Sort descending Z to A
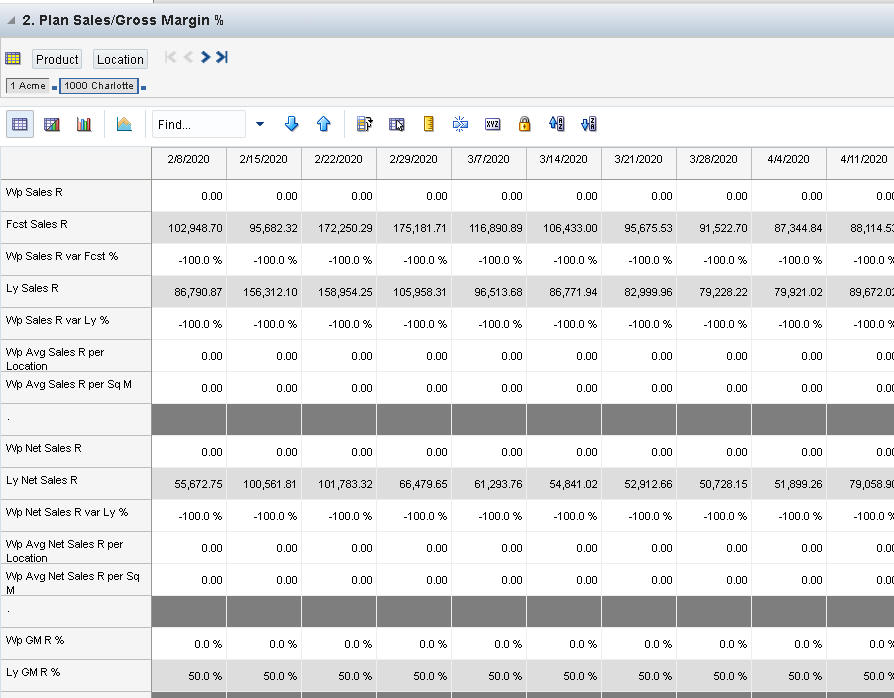894x698 pixels. (x=588, y=124)
